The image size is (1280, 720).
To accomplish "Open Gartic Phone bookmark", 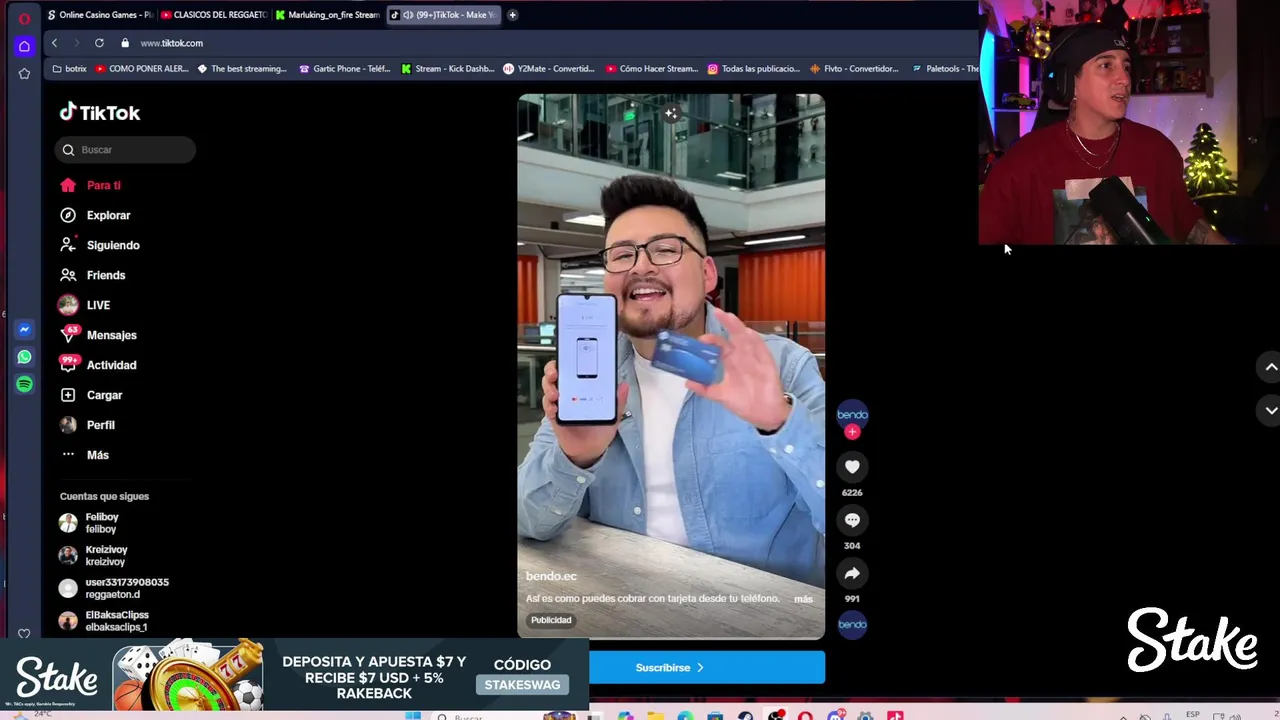I will tap(345, 69).
